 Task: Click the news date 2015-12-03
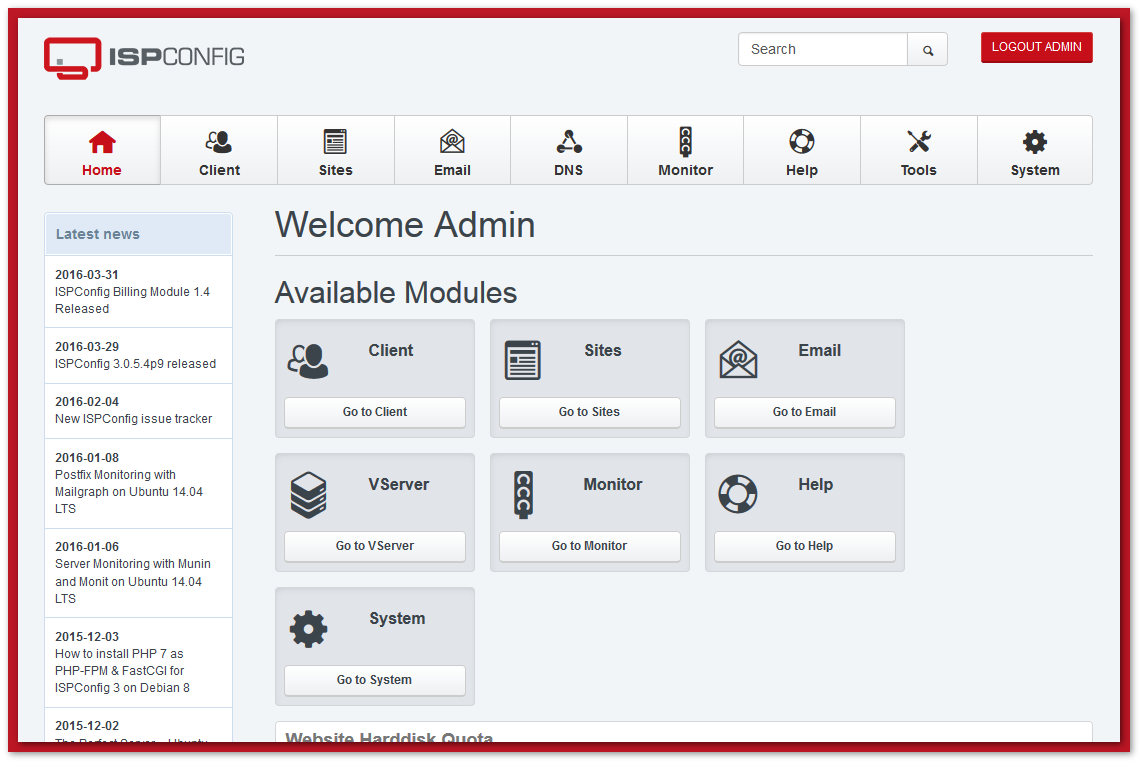pos(87,637)
